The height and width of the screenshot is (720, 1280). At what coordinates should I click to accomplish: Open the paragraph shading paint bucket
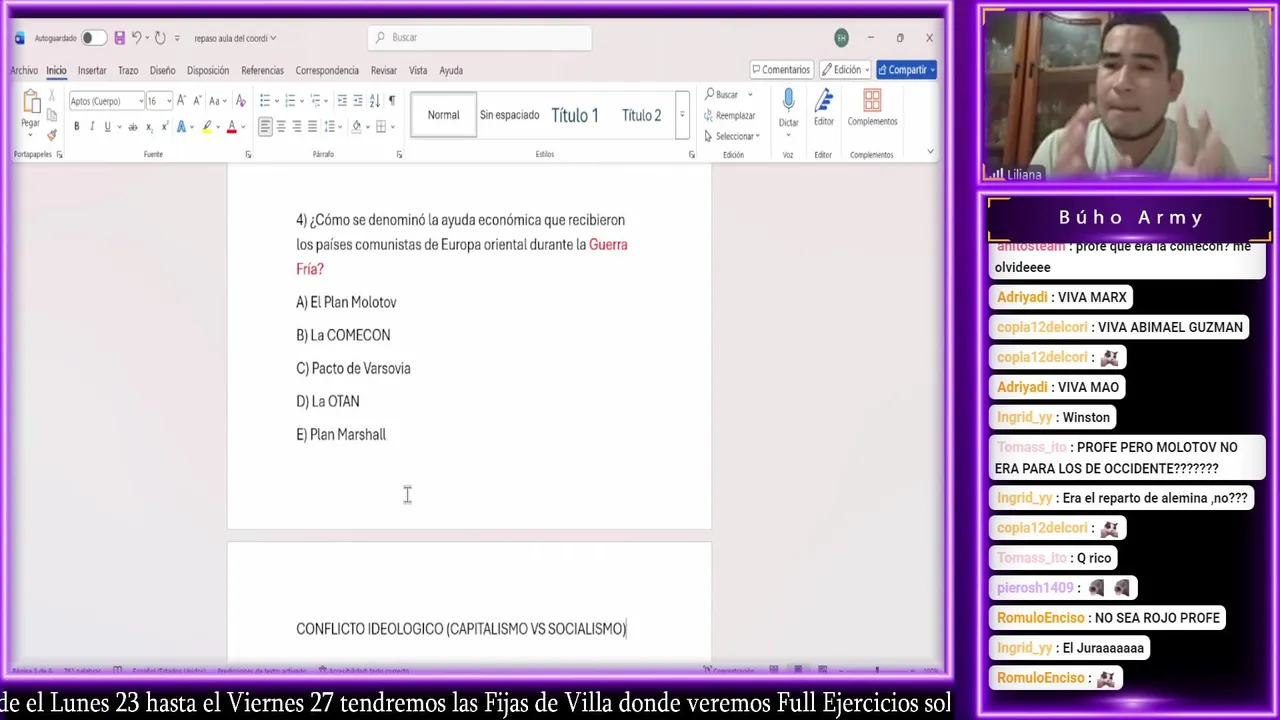(x=356, y=127)
